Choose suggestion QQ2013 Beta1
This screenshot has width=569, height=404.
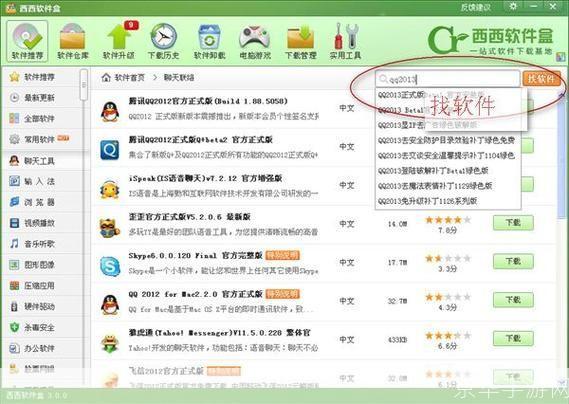(401, 110)
